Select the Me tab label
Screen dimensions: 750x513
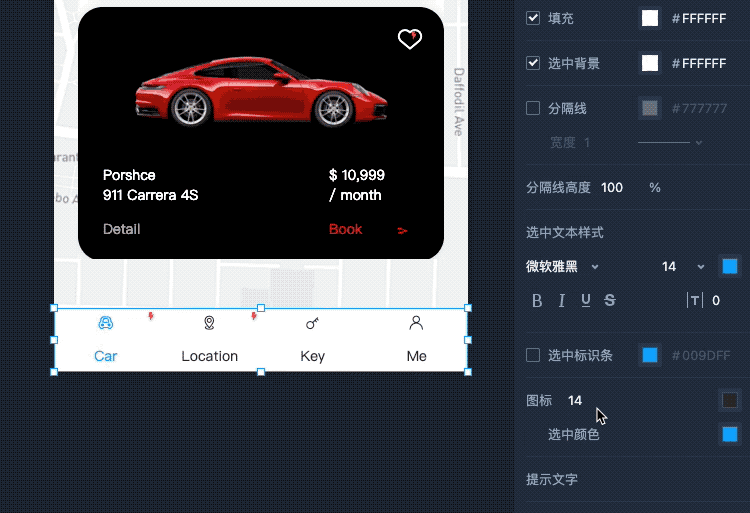coord(416,356)
